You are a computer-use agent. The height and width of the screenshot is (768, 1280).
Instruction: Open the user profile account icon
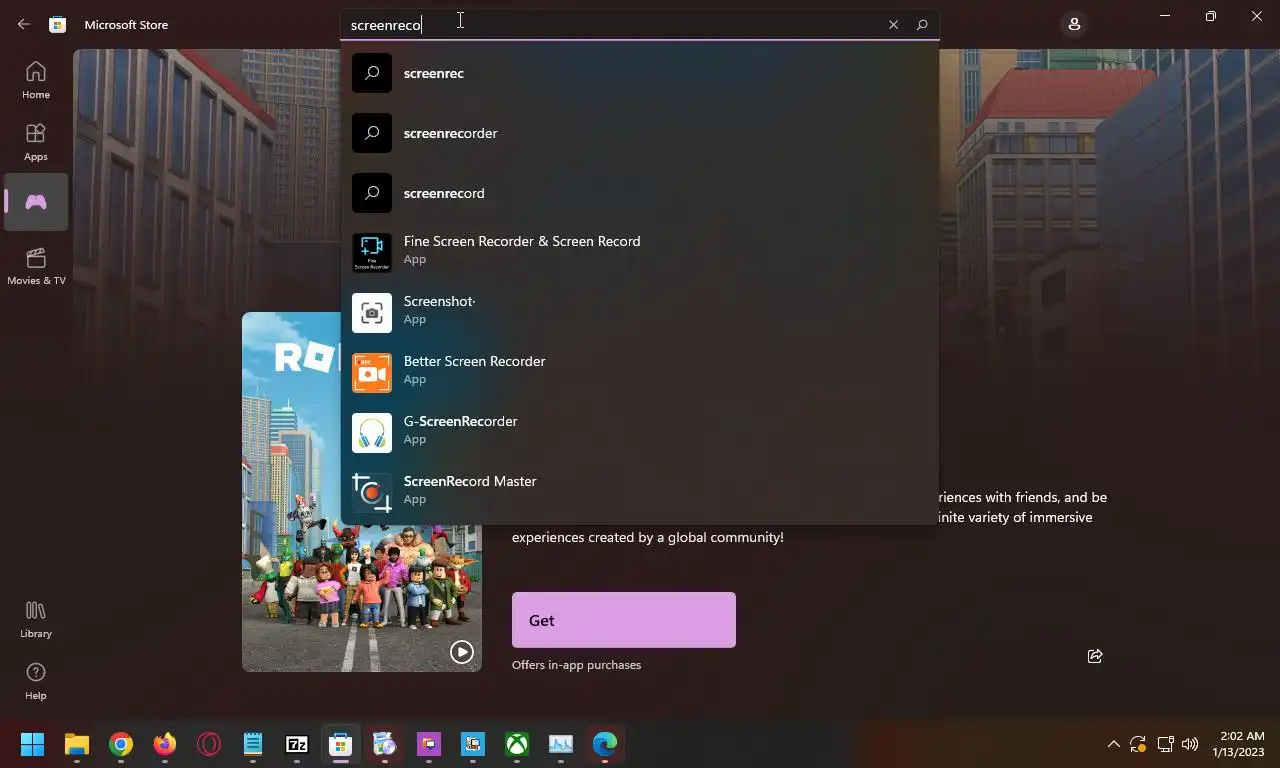[1074, 24]
